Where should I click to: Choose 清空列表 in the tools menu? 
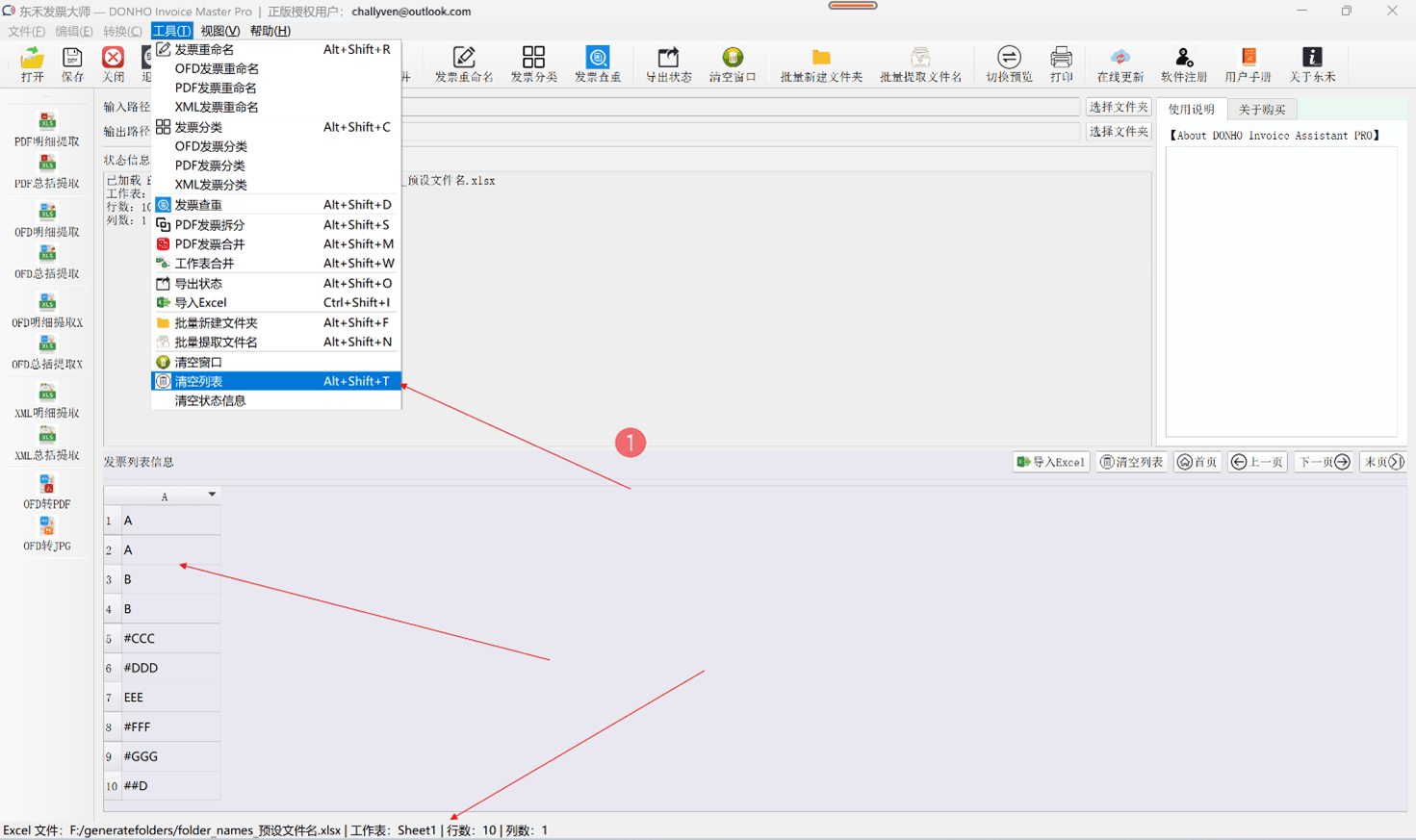(x=276, y=381)
